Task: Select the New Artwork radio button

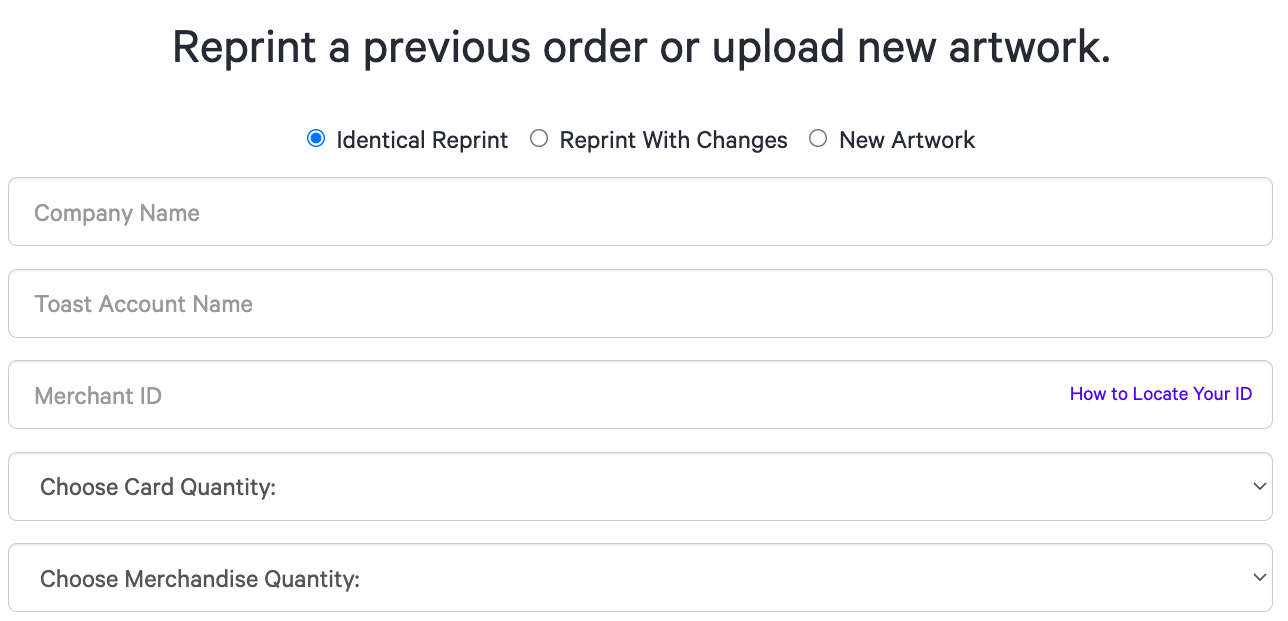Action: [818, 139]
